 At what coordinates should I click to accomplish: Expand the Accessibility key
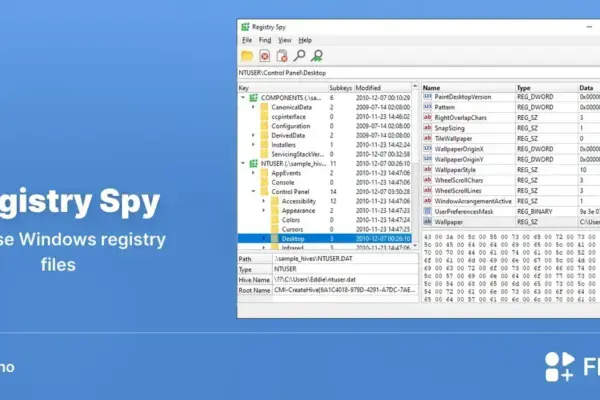pos(264,201)
